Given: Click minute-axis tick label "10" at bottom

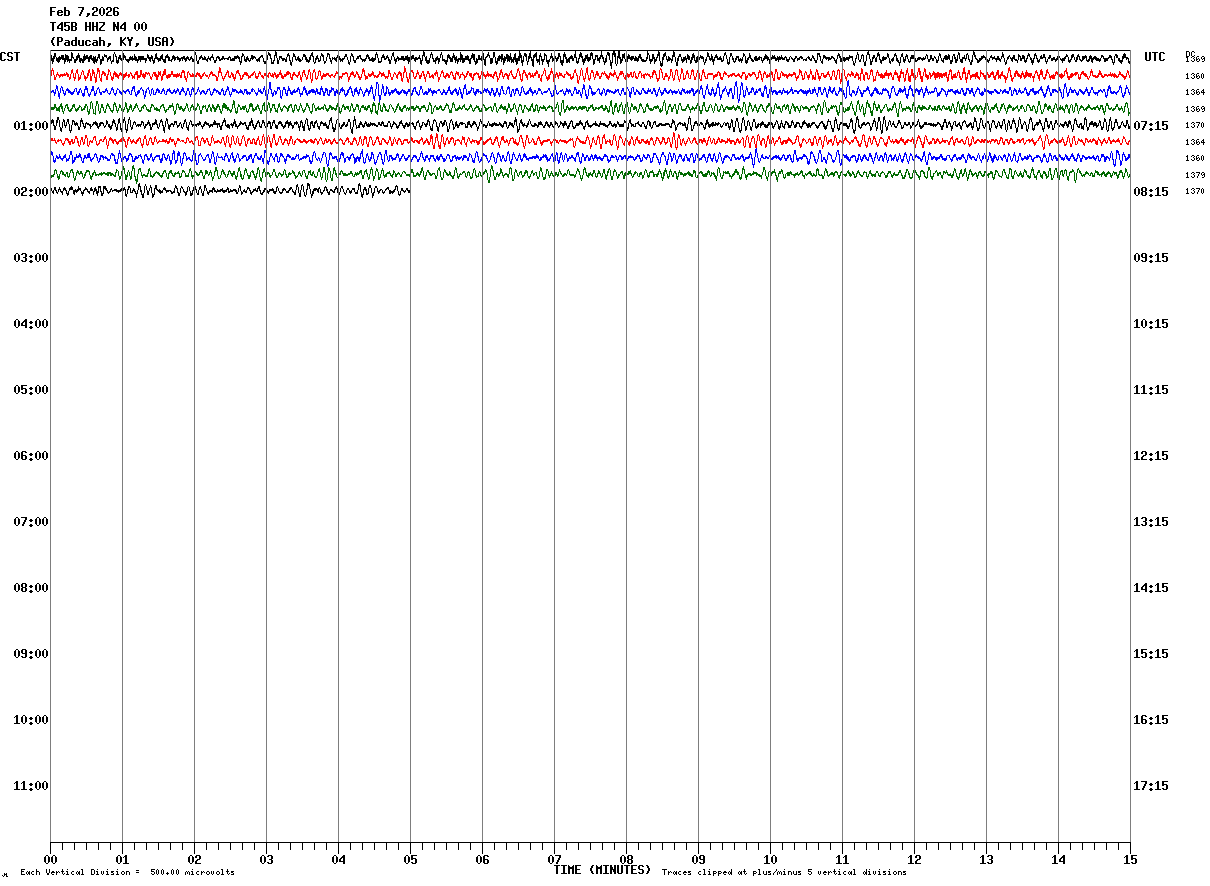Looking at the screenshot, I should tap(770, 860).
